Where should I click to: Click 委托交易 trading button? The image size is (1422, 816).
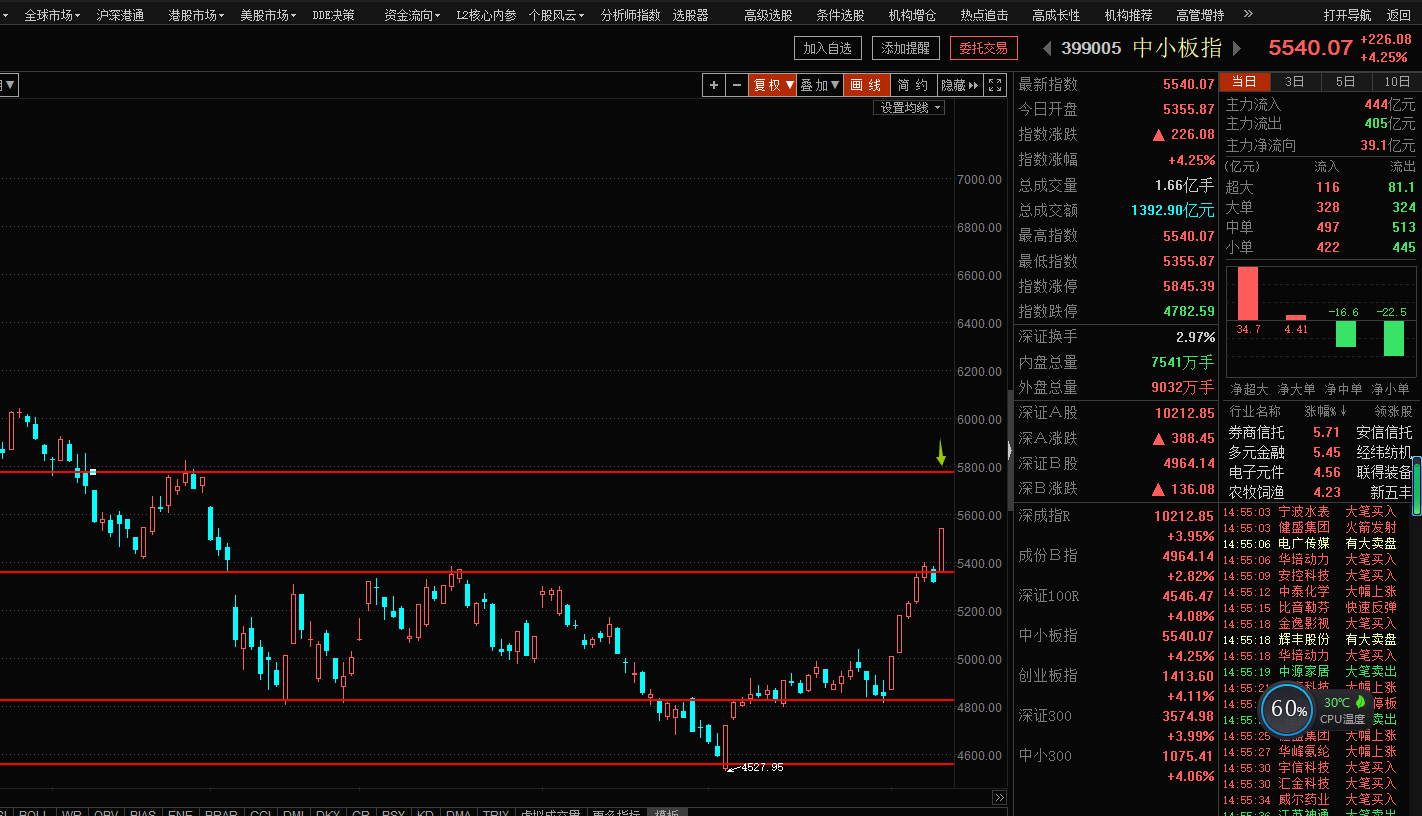pyautogui.click(x=984, y=48)
